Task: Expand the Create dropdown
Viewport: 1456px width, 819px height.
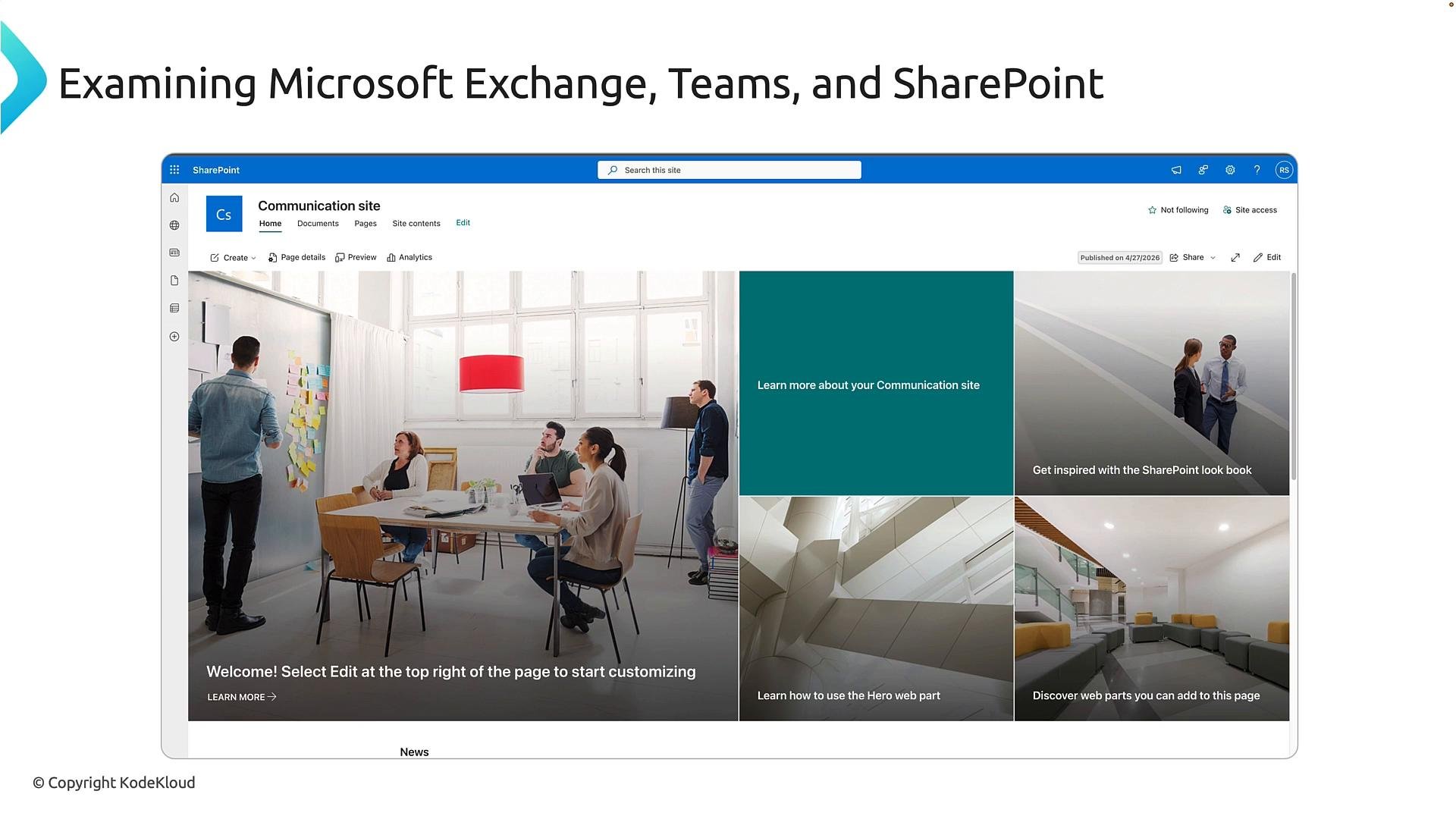Action: coord(234,258)
